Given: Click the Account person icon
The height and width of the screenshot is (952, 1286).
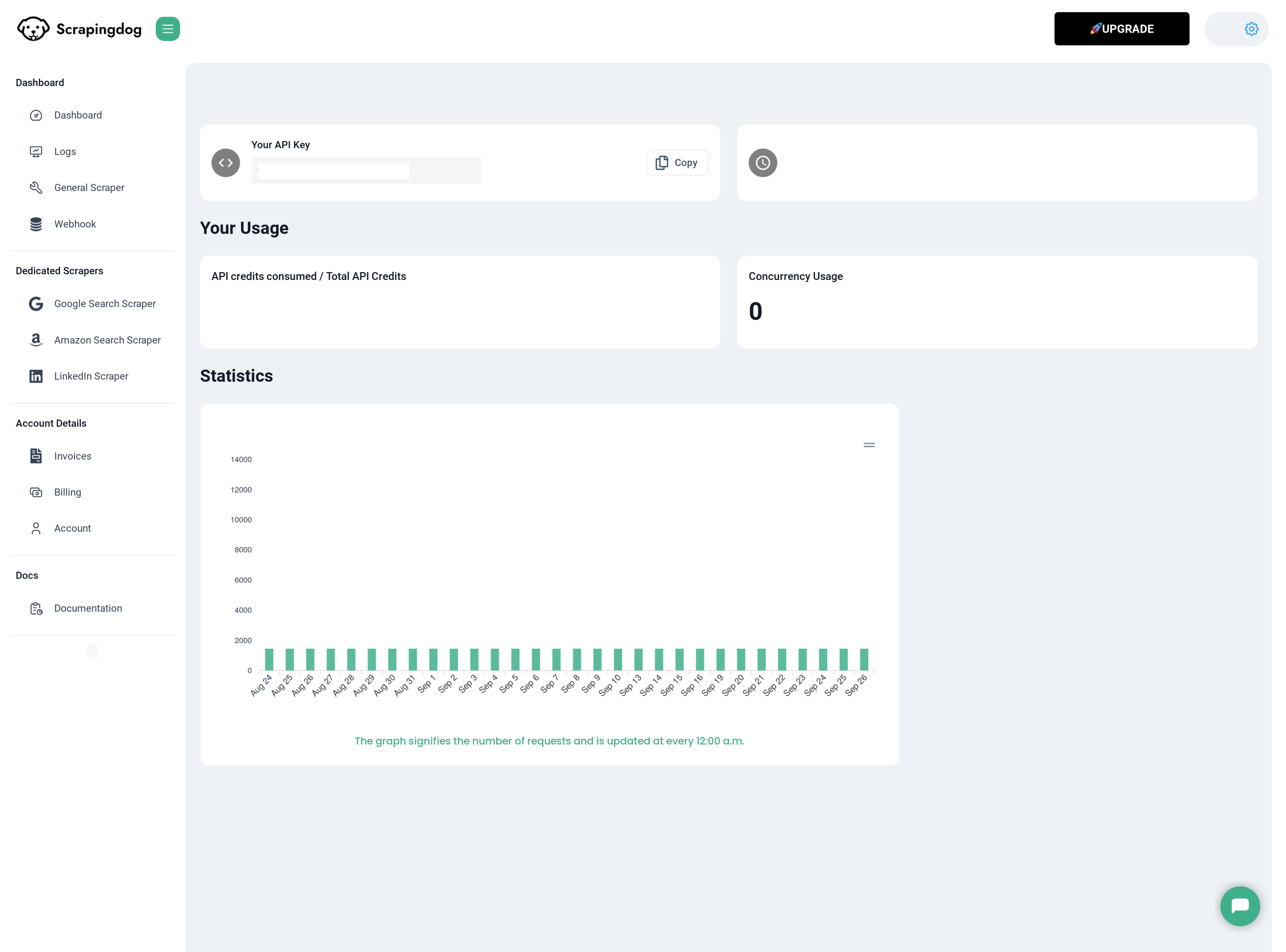Looking at the screenshot, I should coord(36,528).
